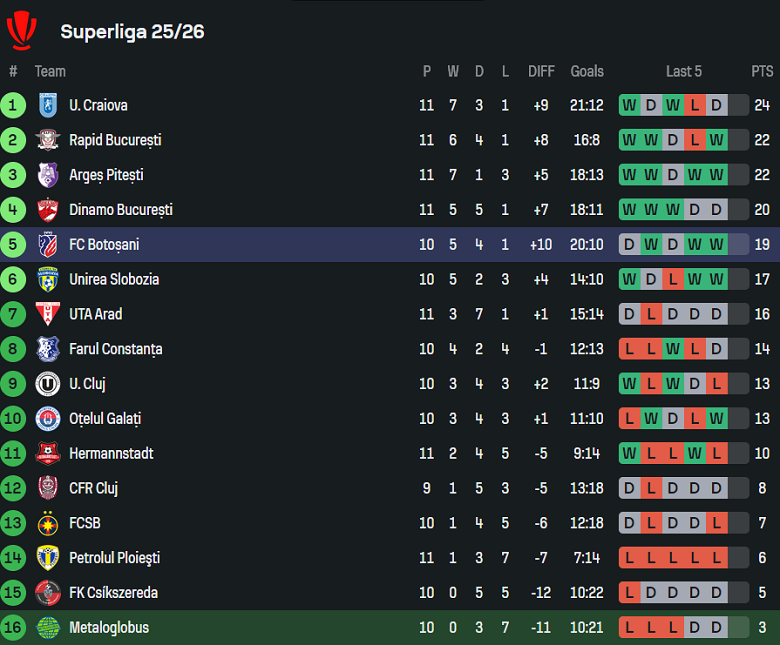The height and width of the screenshot is (645, 780).
Task: Select the Hermannstadt team name
Action: (111, 454)
